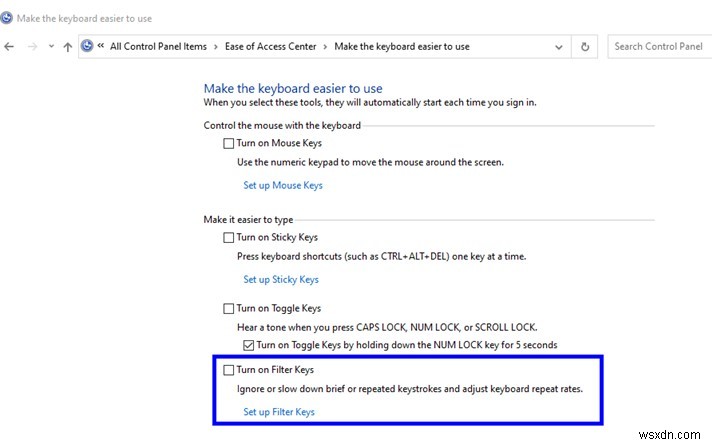Select Make the keyboard easier breadcrumb
This screenshot has width=712, height=445.
tap(402, 46)
